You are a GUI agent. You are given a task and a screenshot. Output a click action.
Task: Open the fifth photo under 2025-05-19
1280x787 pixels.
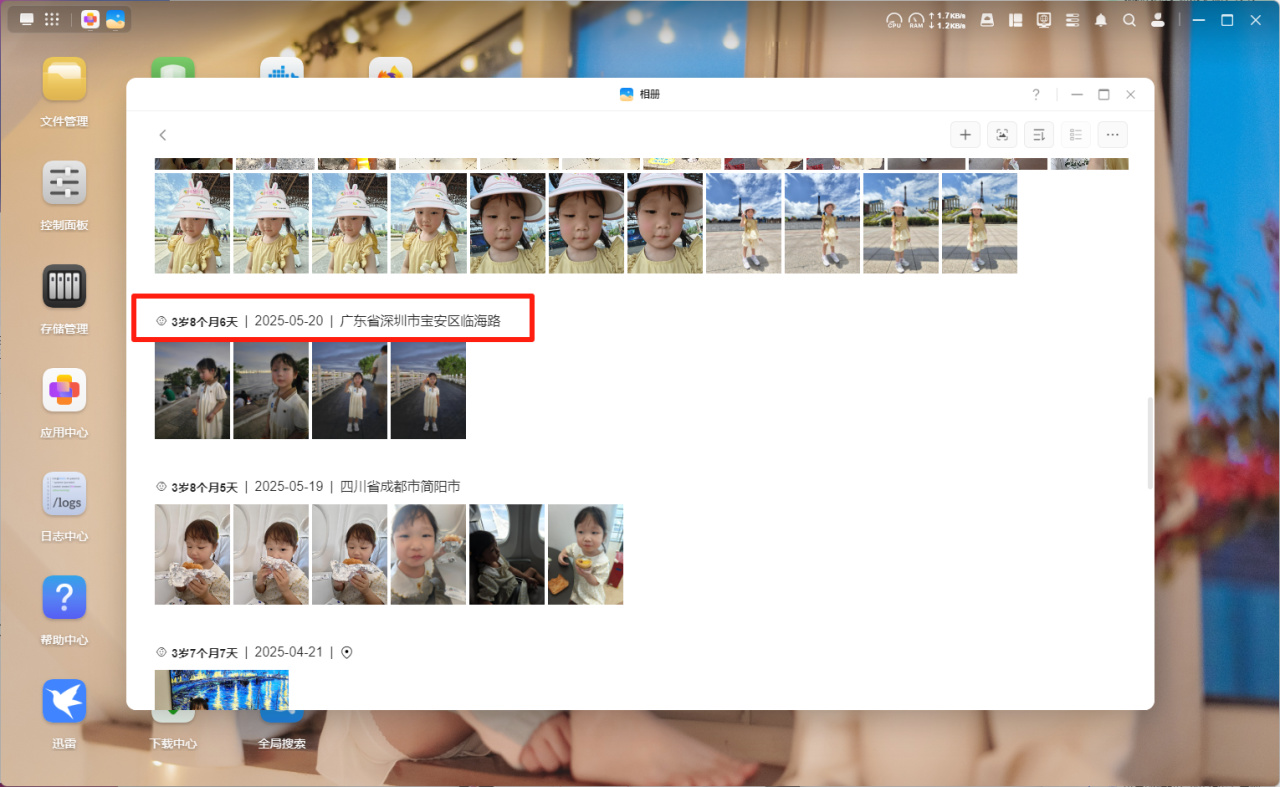click(507, 554)
